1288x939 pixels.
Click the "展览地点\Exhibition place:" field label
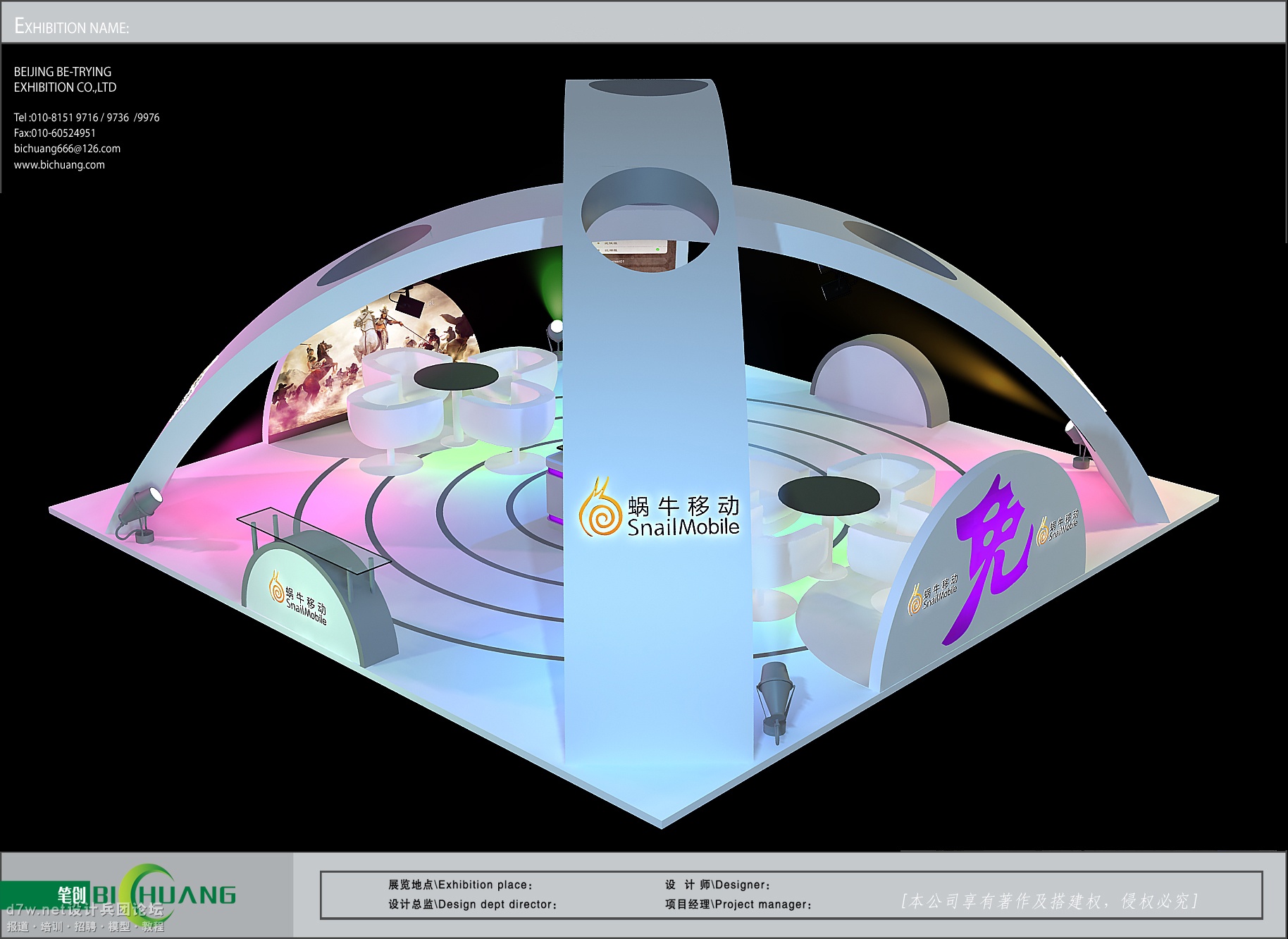(460, 885)
